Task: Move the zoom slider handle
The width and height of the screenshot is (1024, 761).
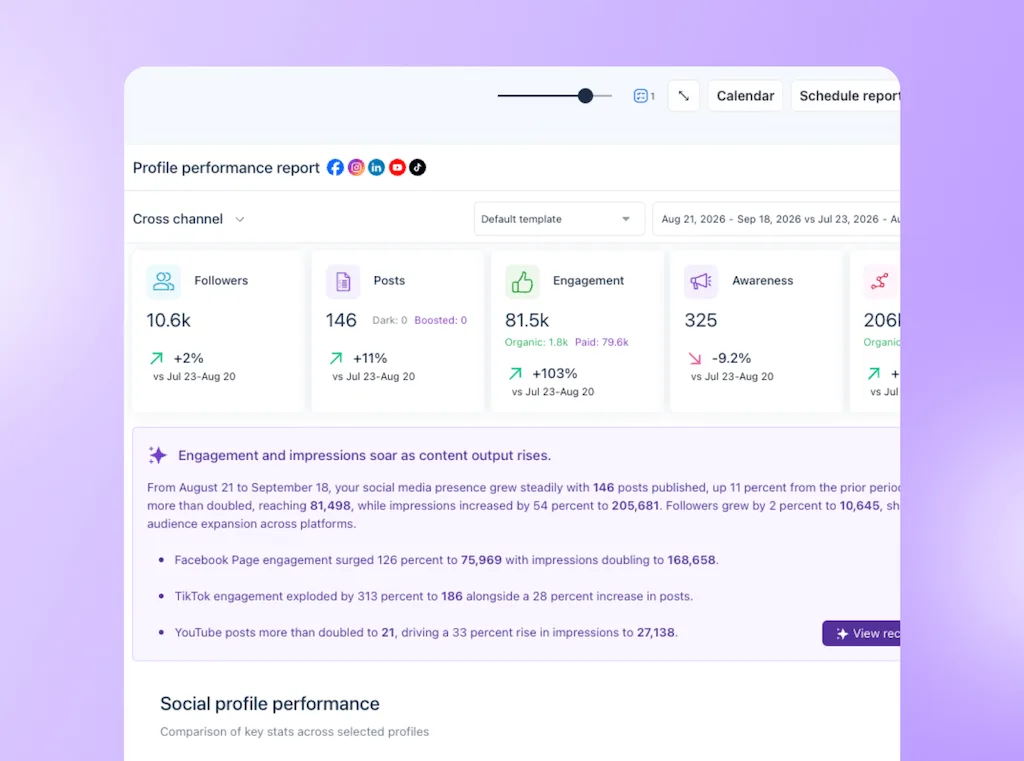Action: [585, 96]
